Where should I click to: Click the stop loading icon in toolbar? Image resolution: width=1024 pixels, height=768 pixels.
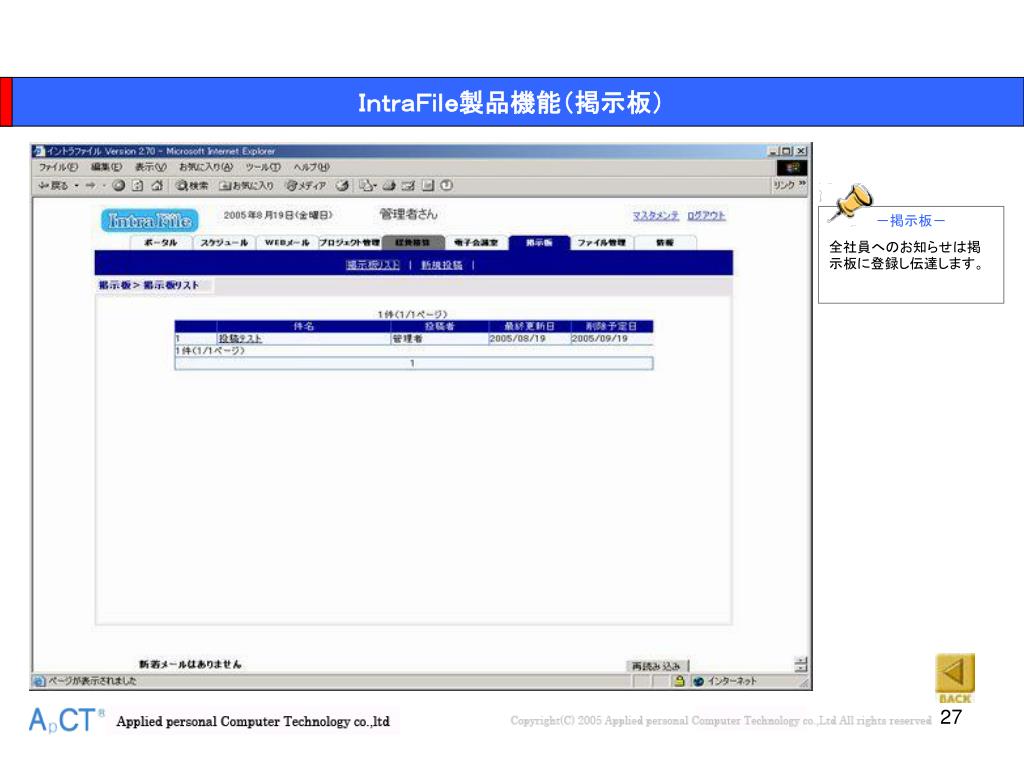(118, 186)
